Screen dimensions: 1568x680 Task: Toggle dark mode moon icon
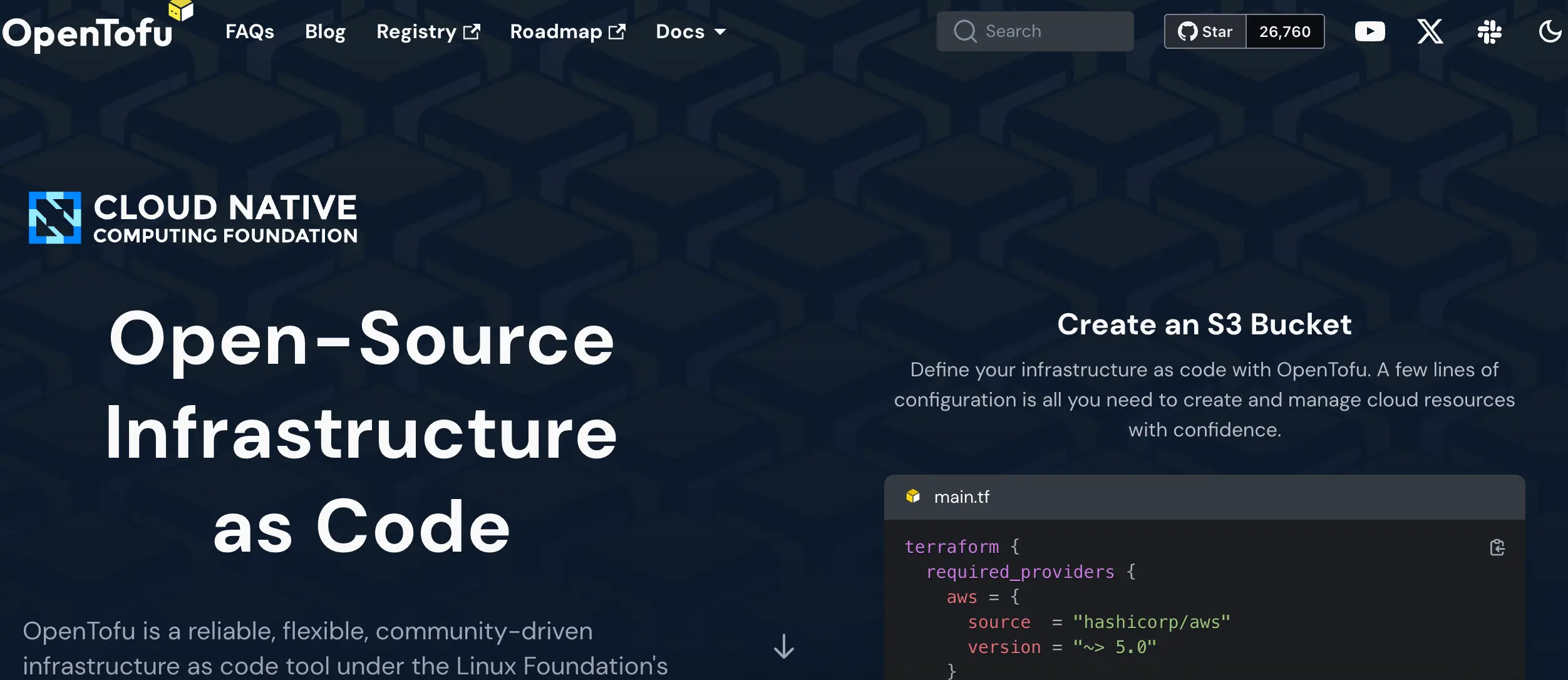pyautogui.click(x=1550, y=31)
